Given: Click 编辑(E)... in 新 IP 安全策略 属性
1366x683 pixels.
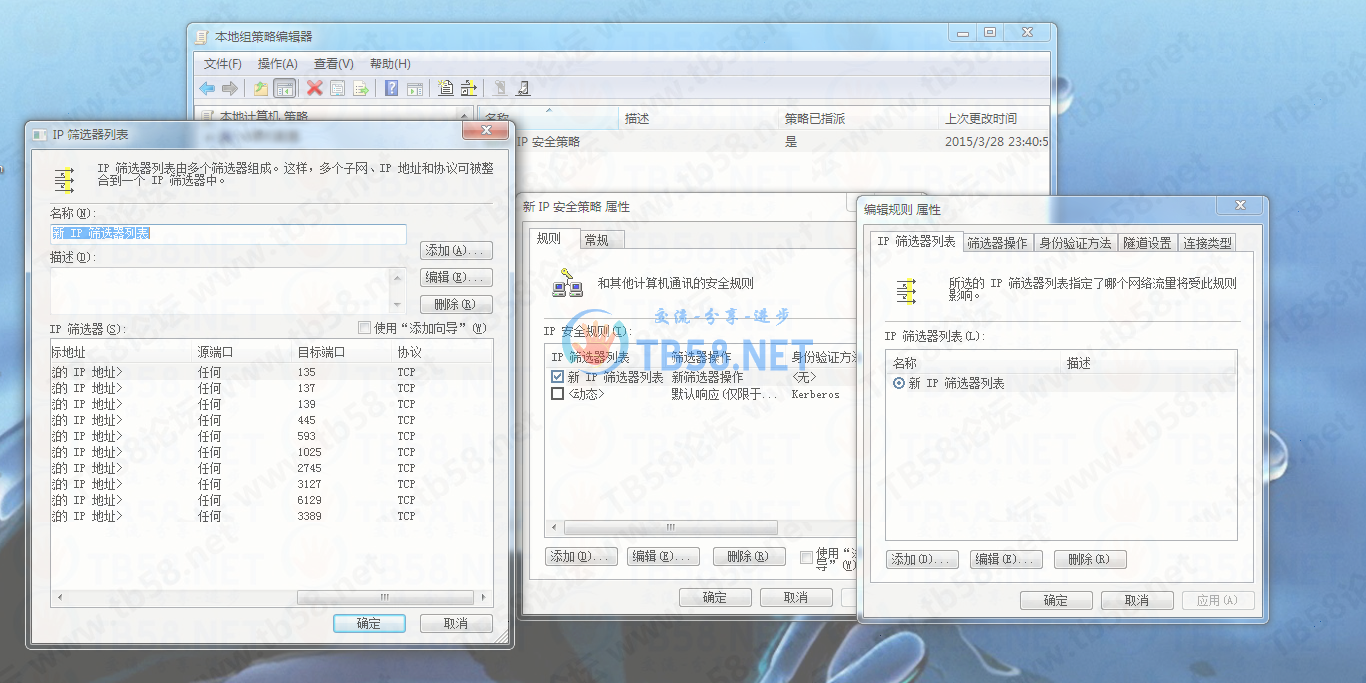Looking at the screenshot, I should coord(664,557).
